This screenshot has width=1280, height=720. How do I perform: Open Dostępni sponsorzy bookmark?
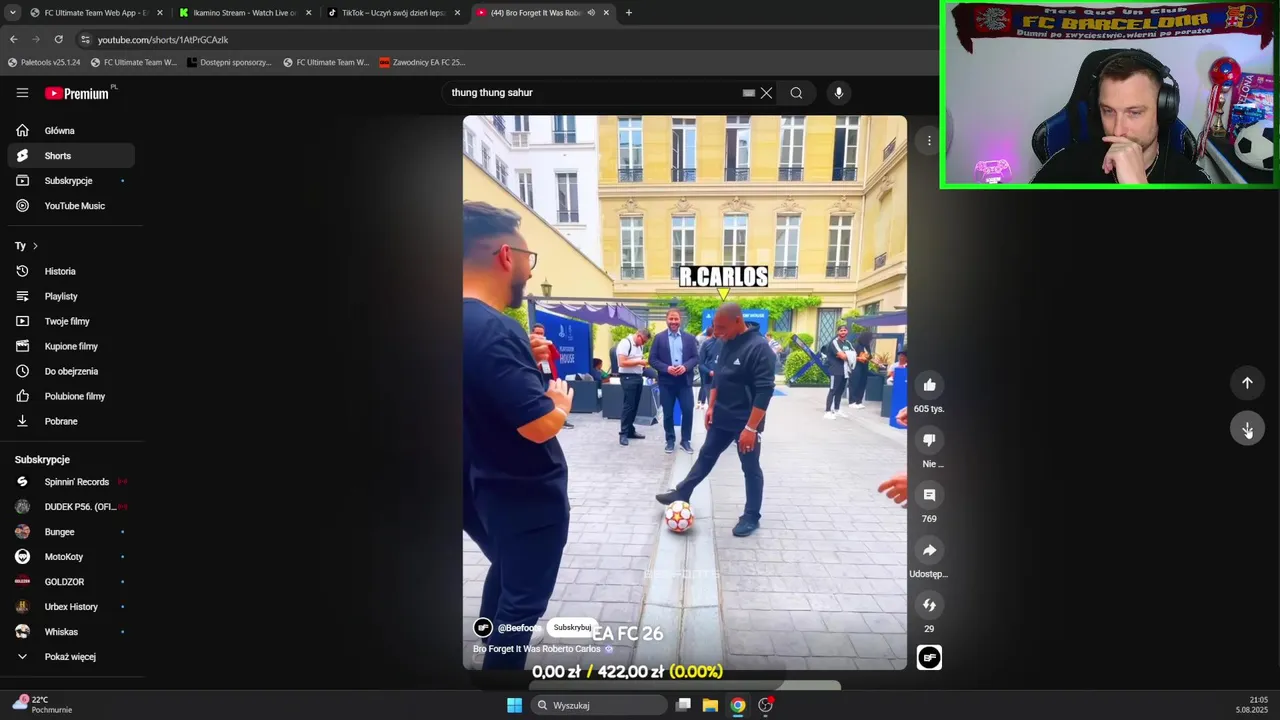coord(229,62)
